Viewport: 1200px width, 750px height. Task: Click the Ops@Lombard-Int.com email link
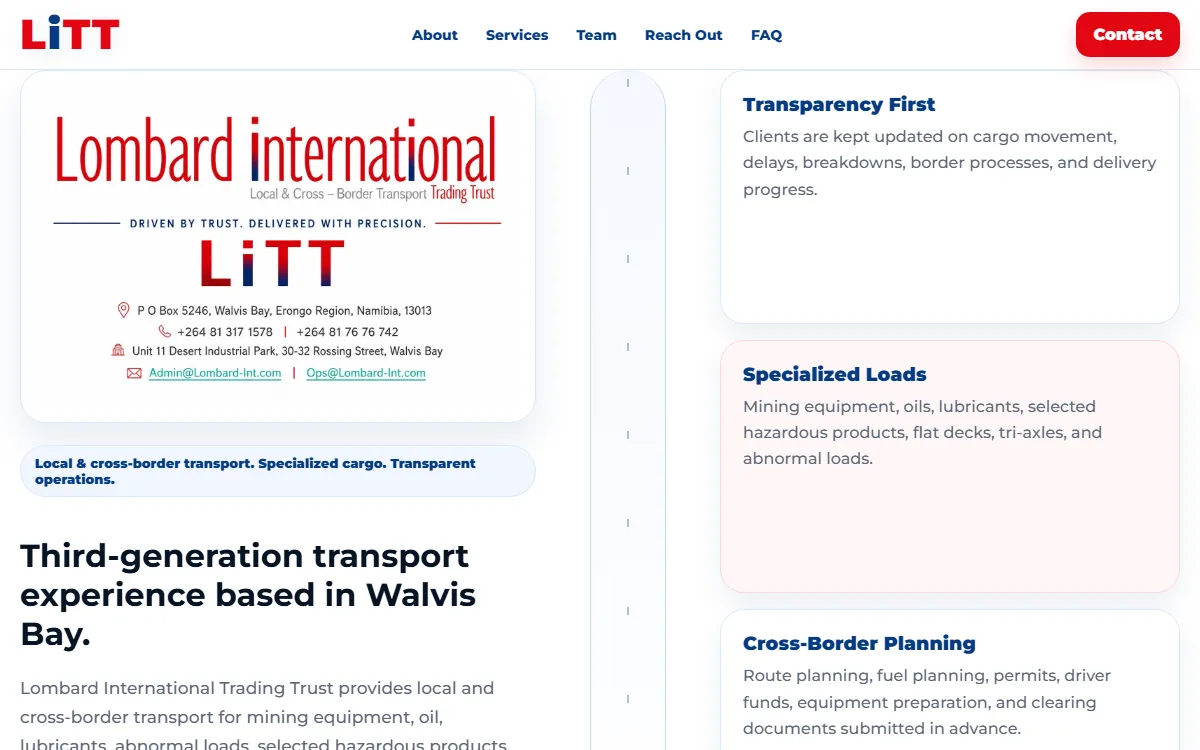[x=366, y=373]
